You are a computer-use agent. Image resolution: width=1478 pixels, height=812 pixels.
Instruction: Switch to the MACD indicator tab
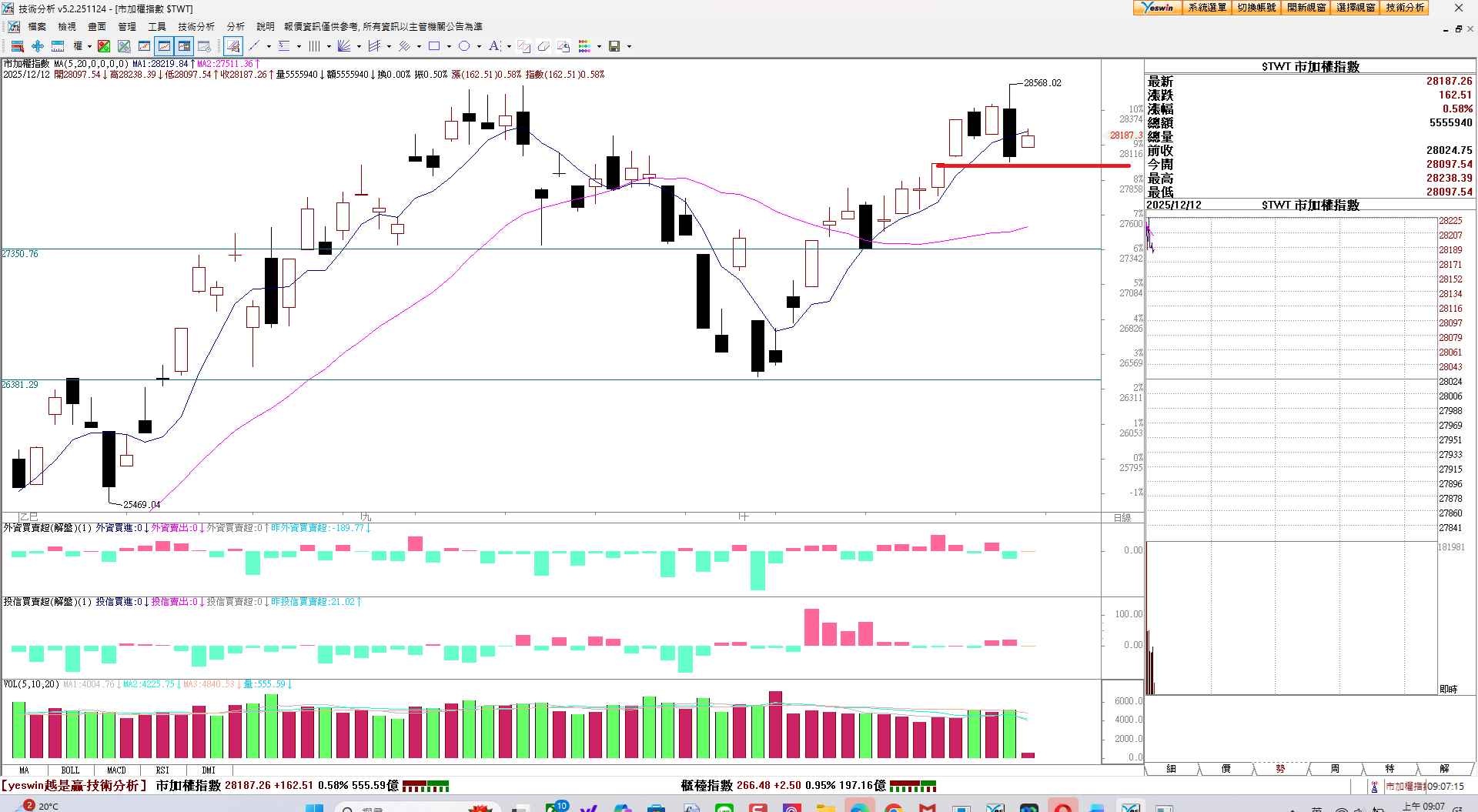point(116,770)
